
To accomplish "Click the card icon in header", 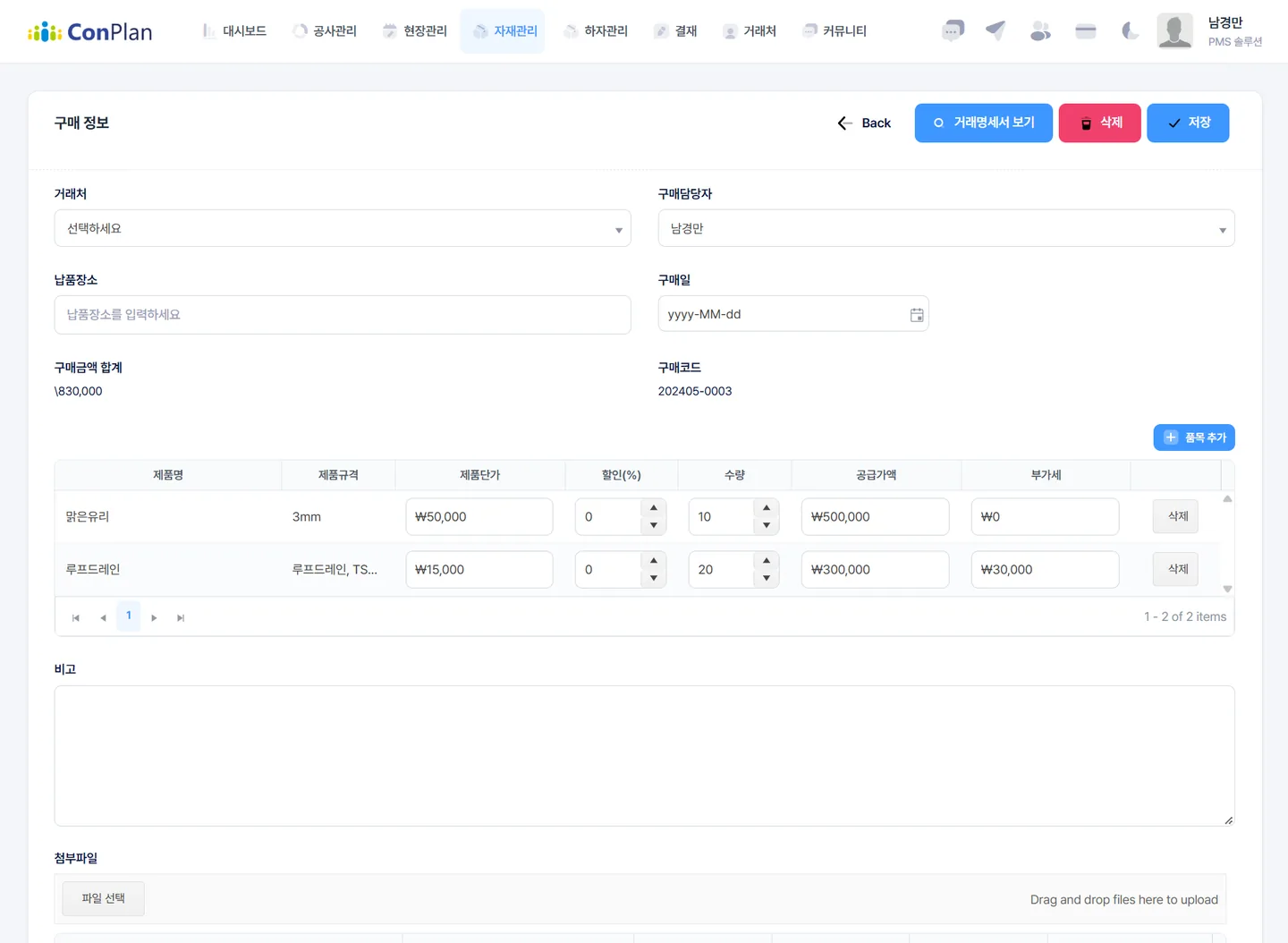I will [x=1086, y=31].
